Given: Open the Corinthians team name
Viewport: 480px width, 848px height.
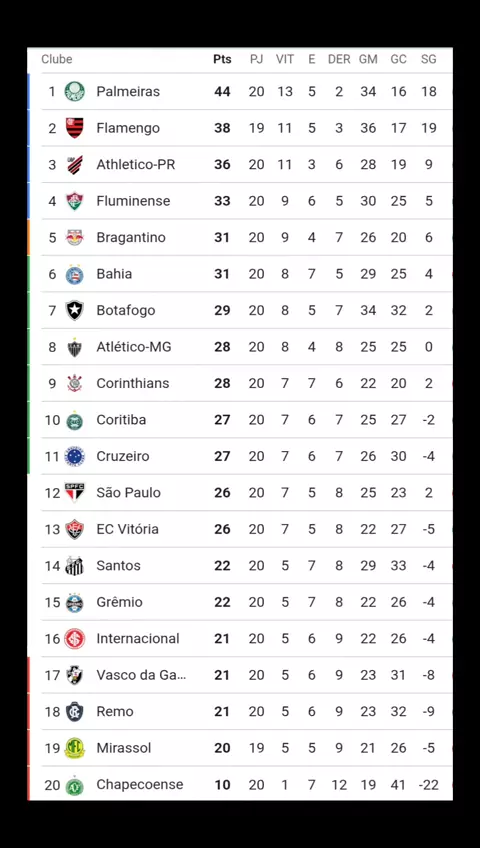Looking at the screenshot, I should [x=132, y=383].
